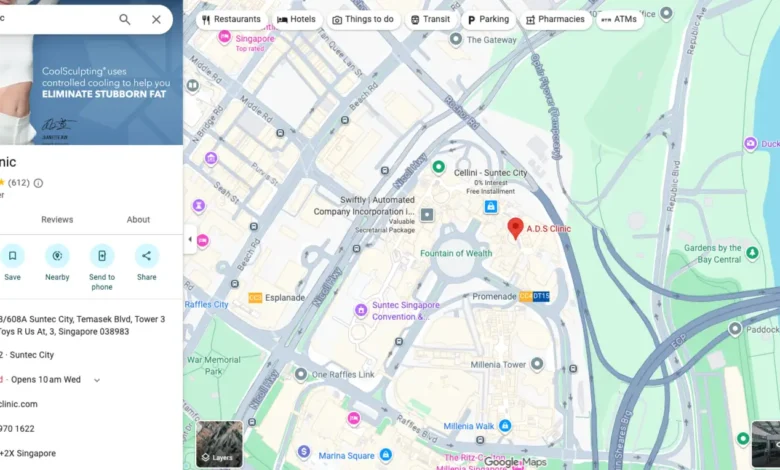
Task: Show Parking locations on map
Action: pos(487,19)
